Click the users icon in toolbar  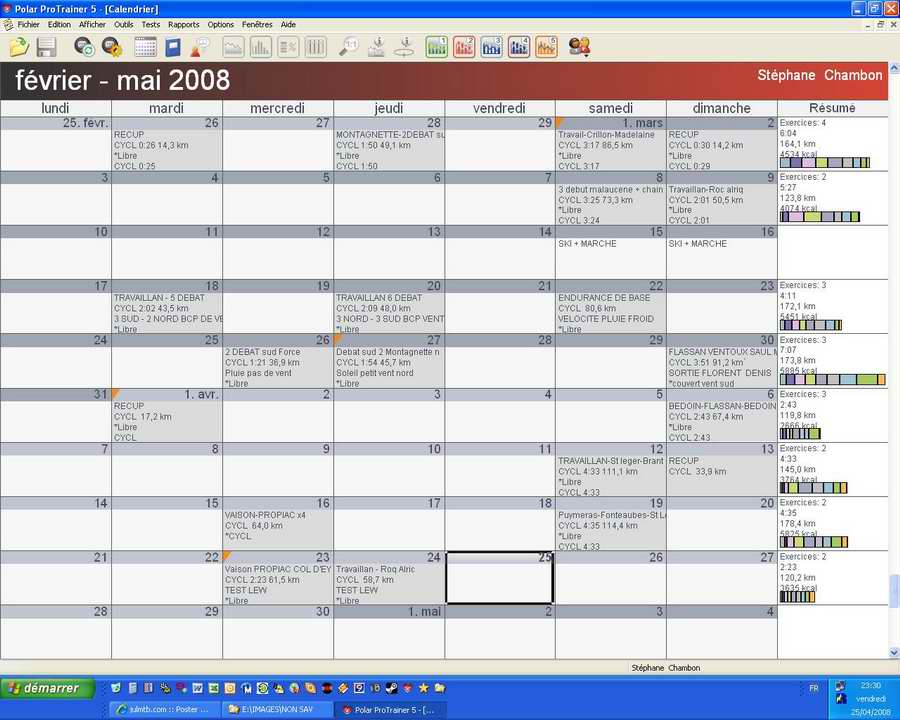tap(579, 46)
